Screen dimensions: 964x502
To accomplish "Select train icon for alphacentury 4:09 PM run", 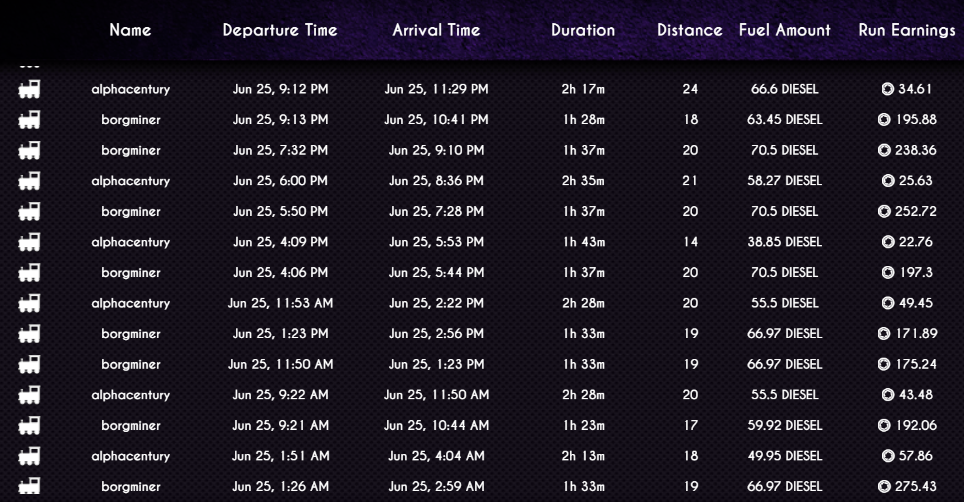I will pos(29,242).
